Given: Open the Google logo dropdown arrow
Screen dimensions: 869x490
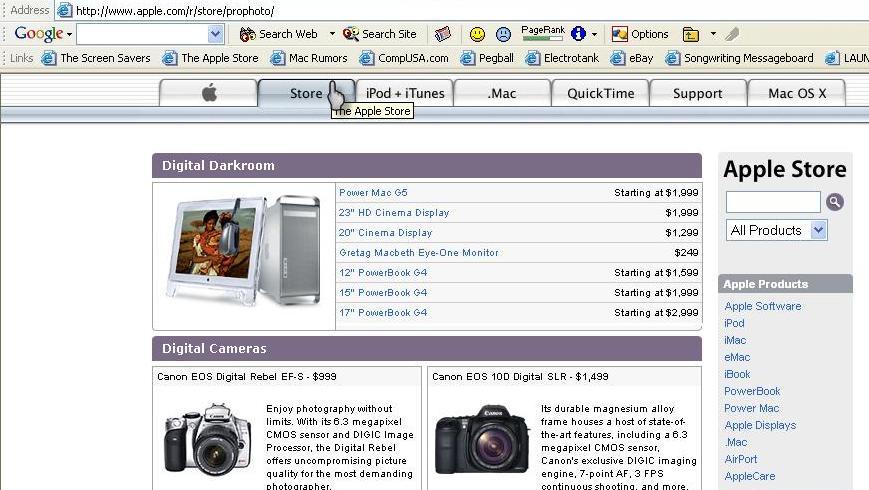Looking at the screenshot, I should coord(69,34).
